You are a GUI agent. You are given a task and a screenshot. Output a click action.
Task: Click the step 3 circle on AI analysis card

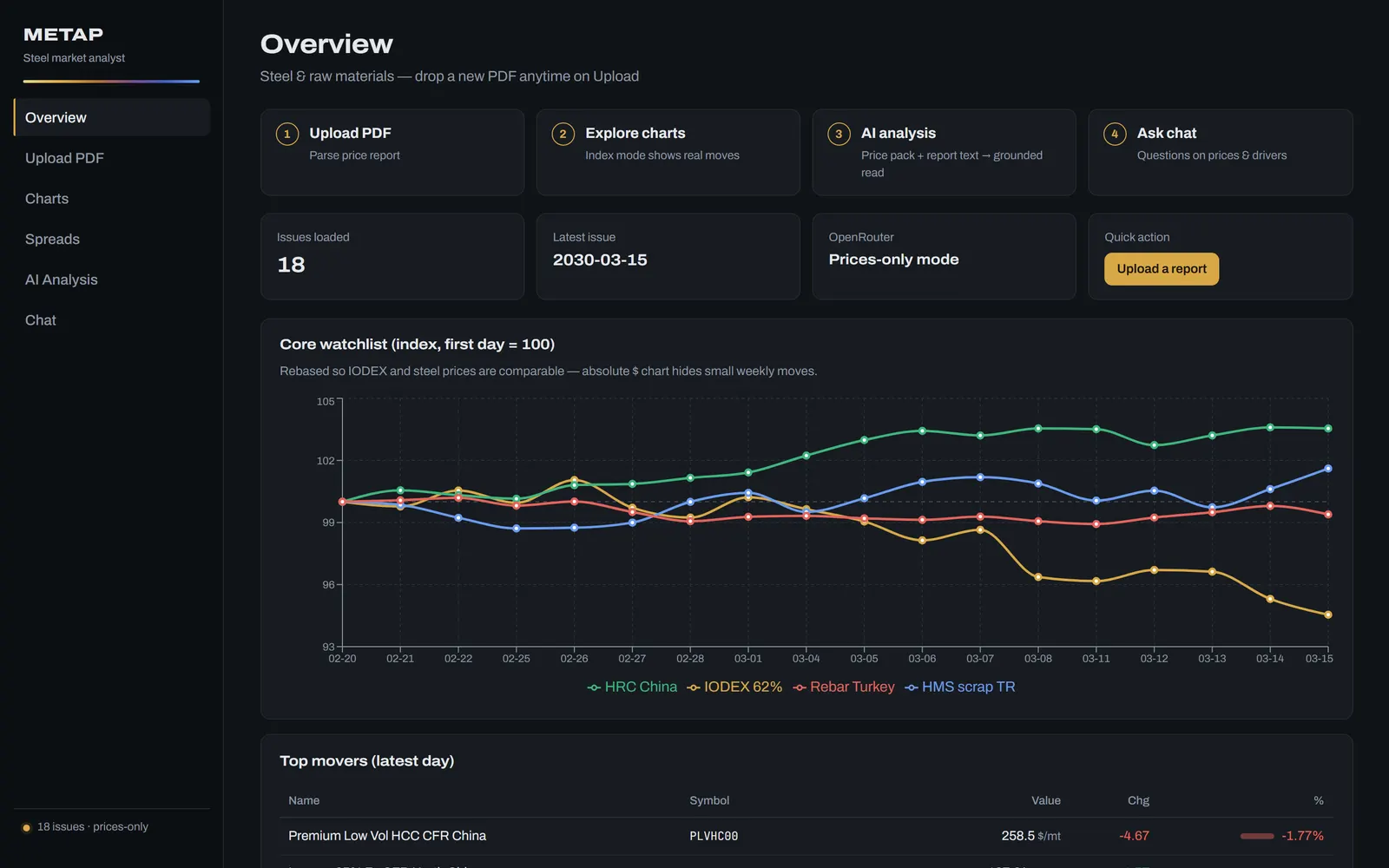click(839, 134)
